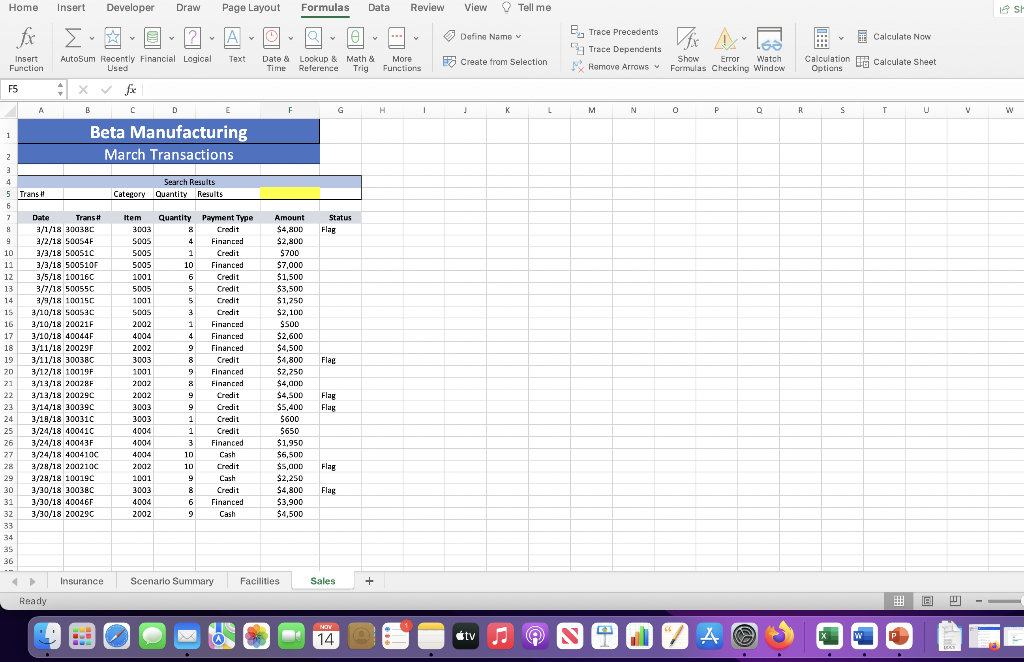Switch to the Facilities sheet tab
The width and height of the screenshot is (1024, 662).
pyautogui.click(x=259, y=580)
